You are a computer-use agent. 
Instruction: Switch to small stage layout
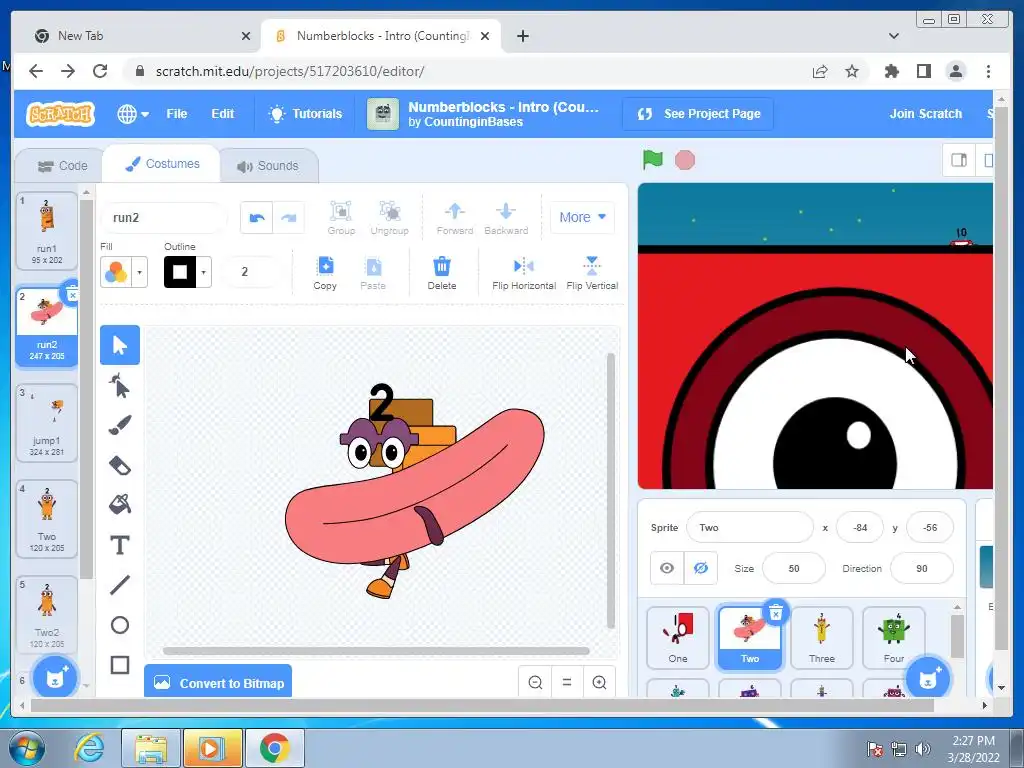tap(959, 160)
